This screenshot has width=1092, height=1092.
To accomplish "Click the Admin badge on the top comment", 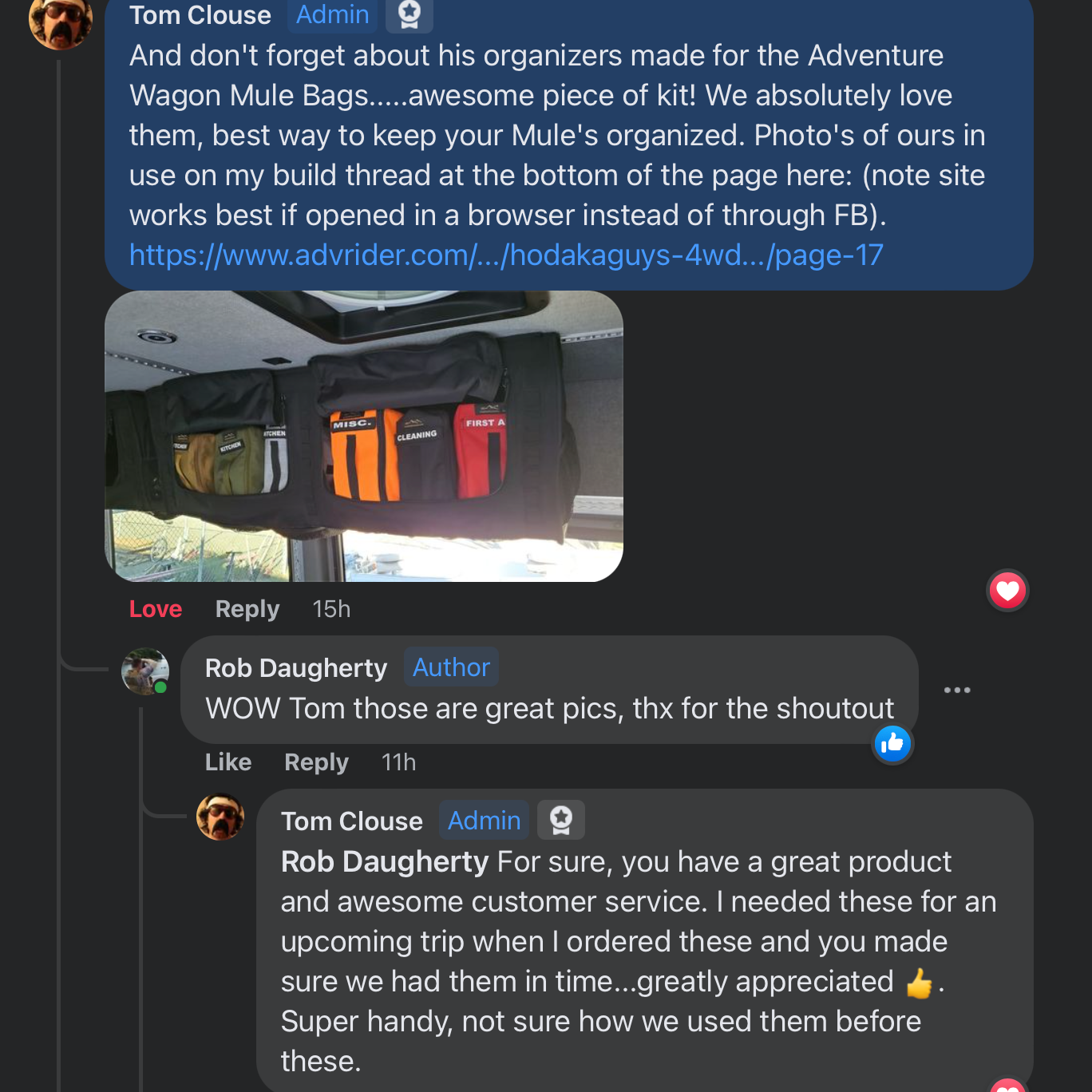I will 332,14.
